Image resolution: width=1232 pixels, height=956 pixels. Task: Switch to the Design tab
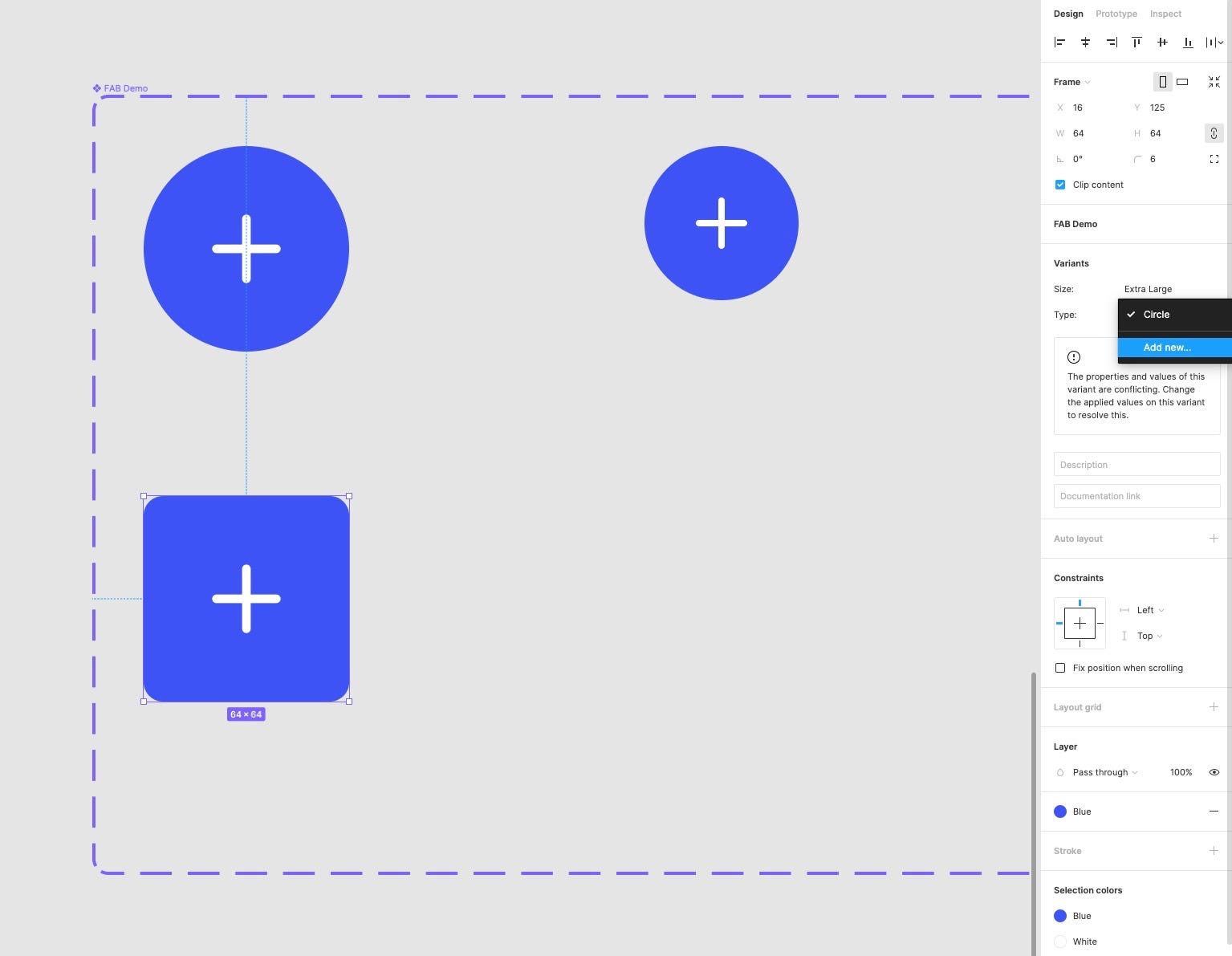point(1068,14)
